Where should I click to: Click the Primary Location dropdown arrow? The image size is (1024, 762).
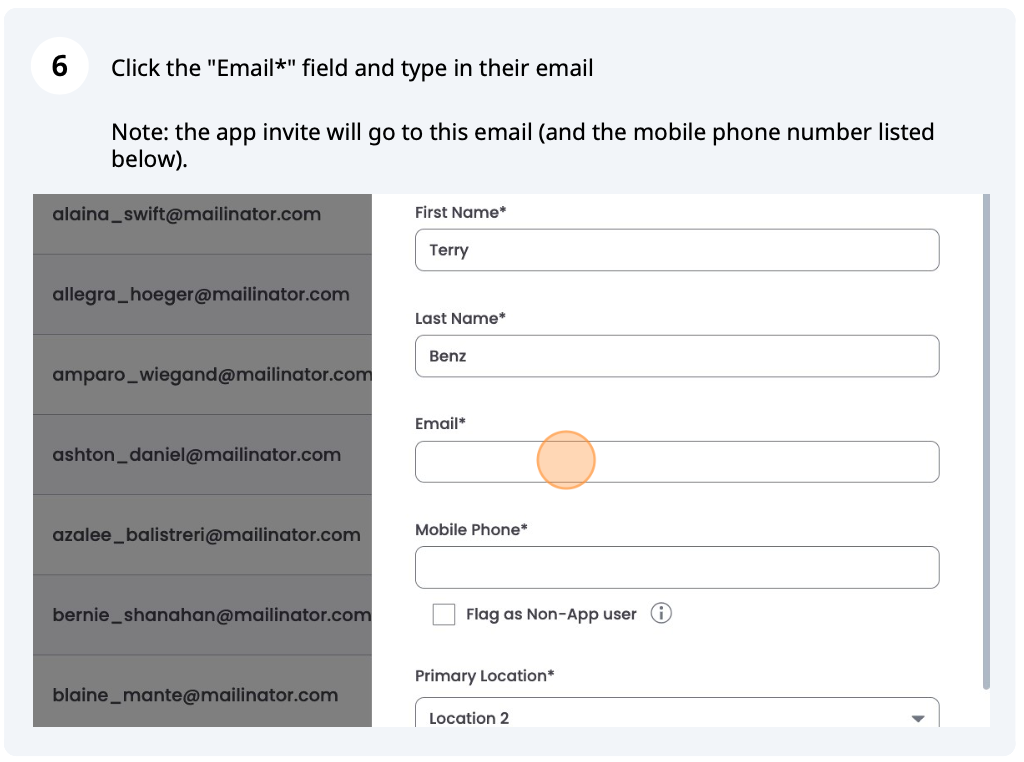918,718
